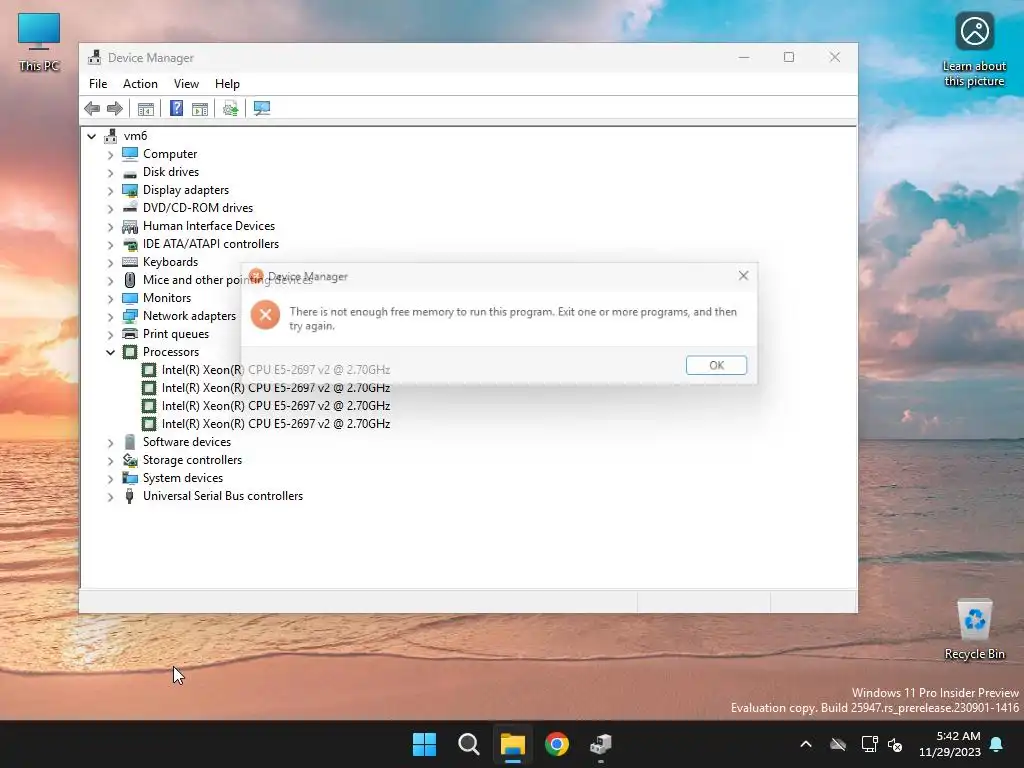Click the Update device driver toolbar icon
Viewport: 1024px width, 768px height.
click(231, 108)
